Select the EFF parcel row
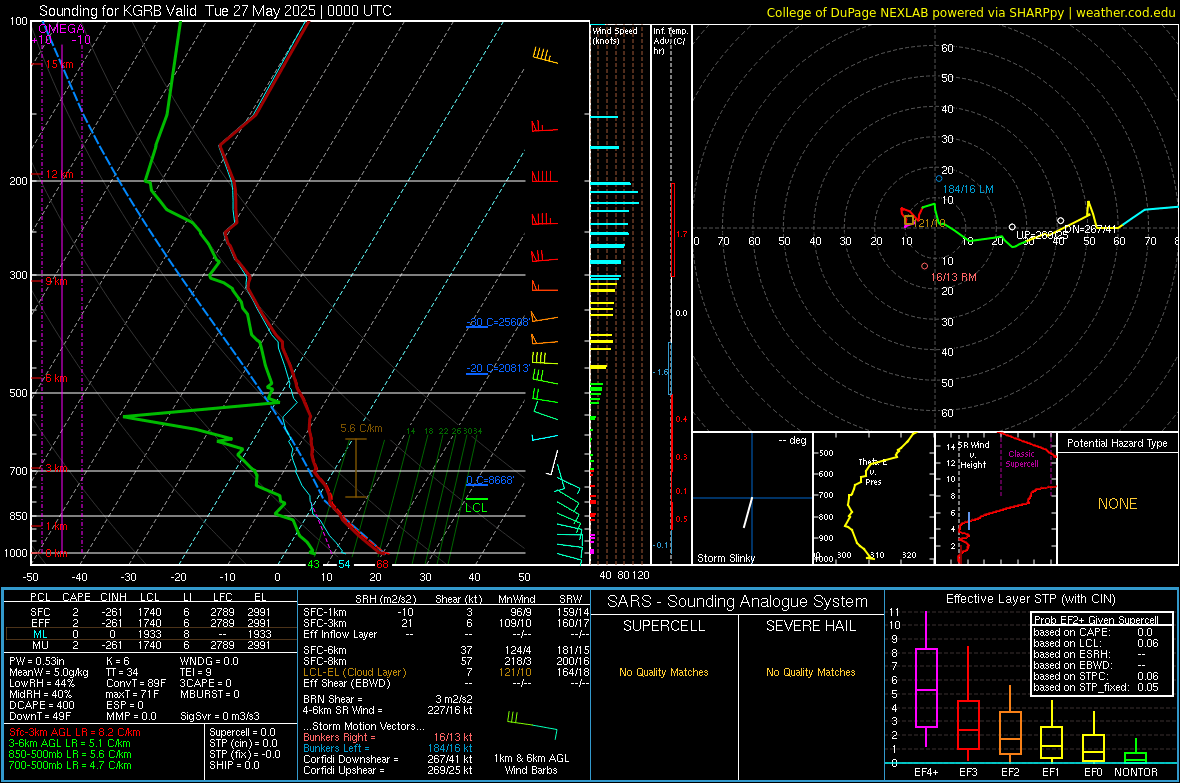The image size is (1180, 783). (149, 623)
